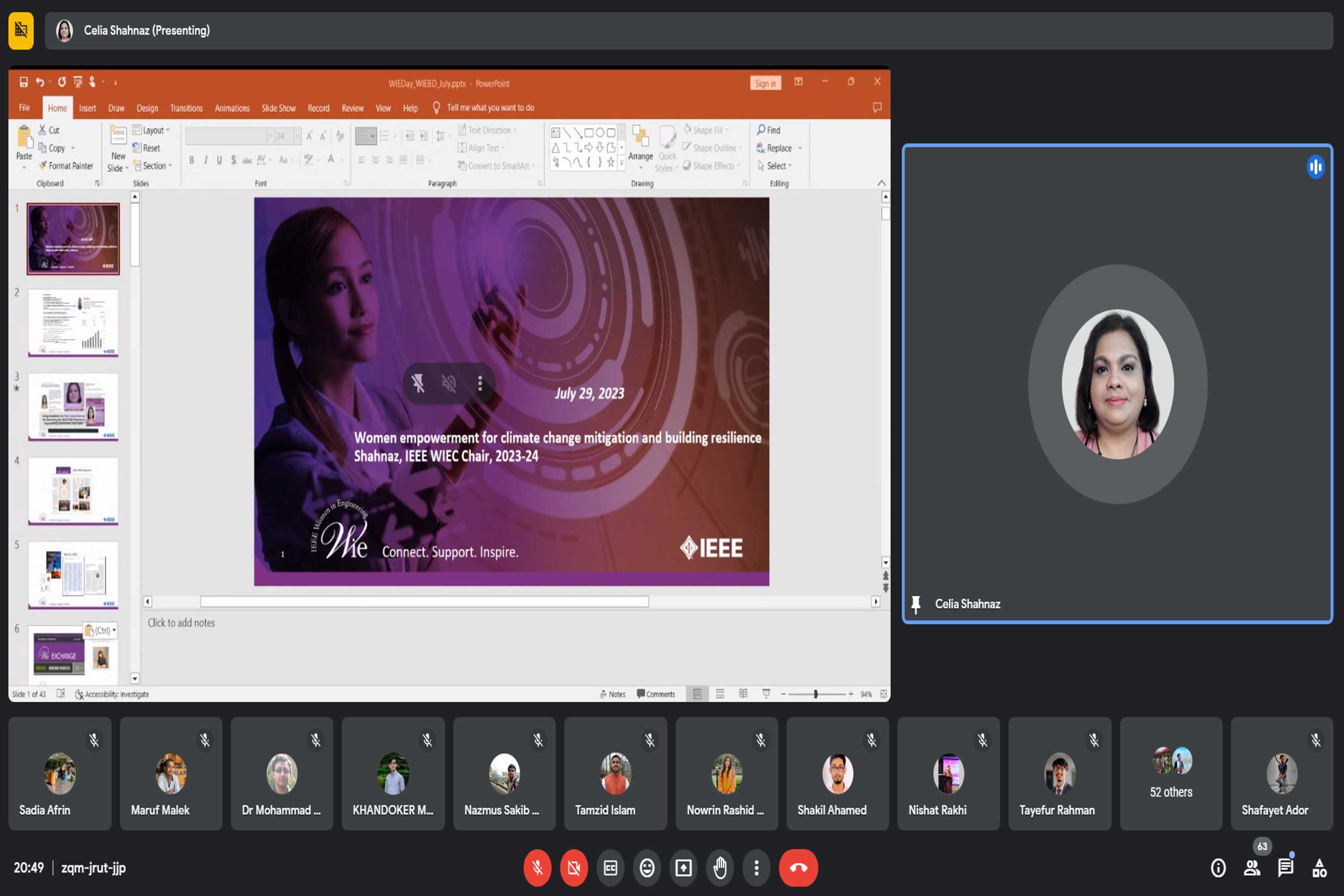Toggle closed captions button
This screenshot has height=896, width=1344.
[x=610, y=868]
